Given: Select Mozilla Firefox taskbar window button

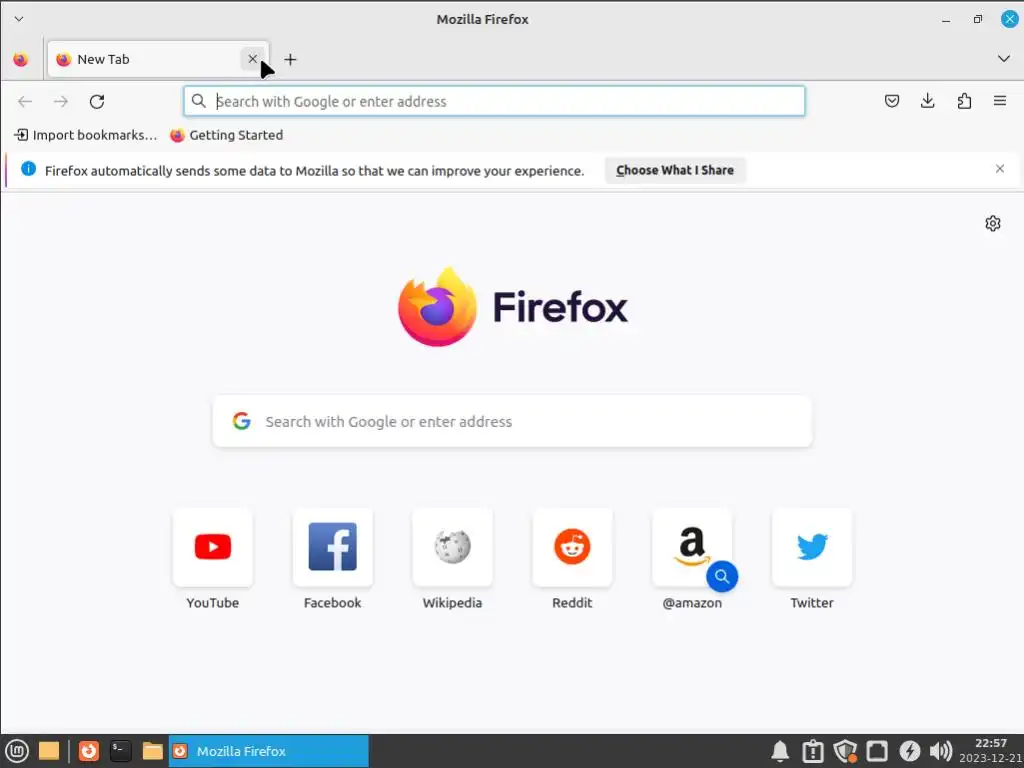Looking at the screenshot, I should click(268, 751).
